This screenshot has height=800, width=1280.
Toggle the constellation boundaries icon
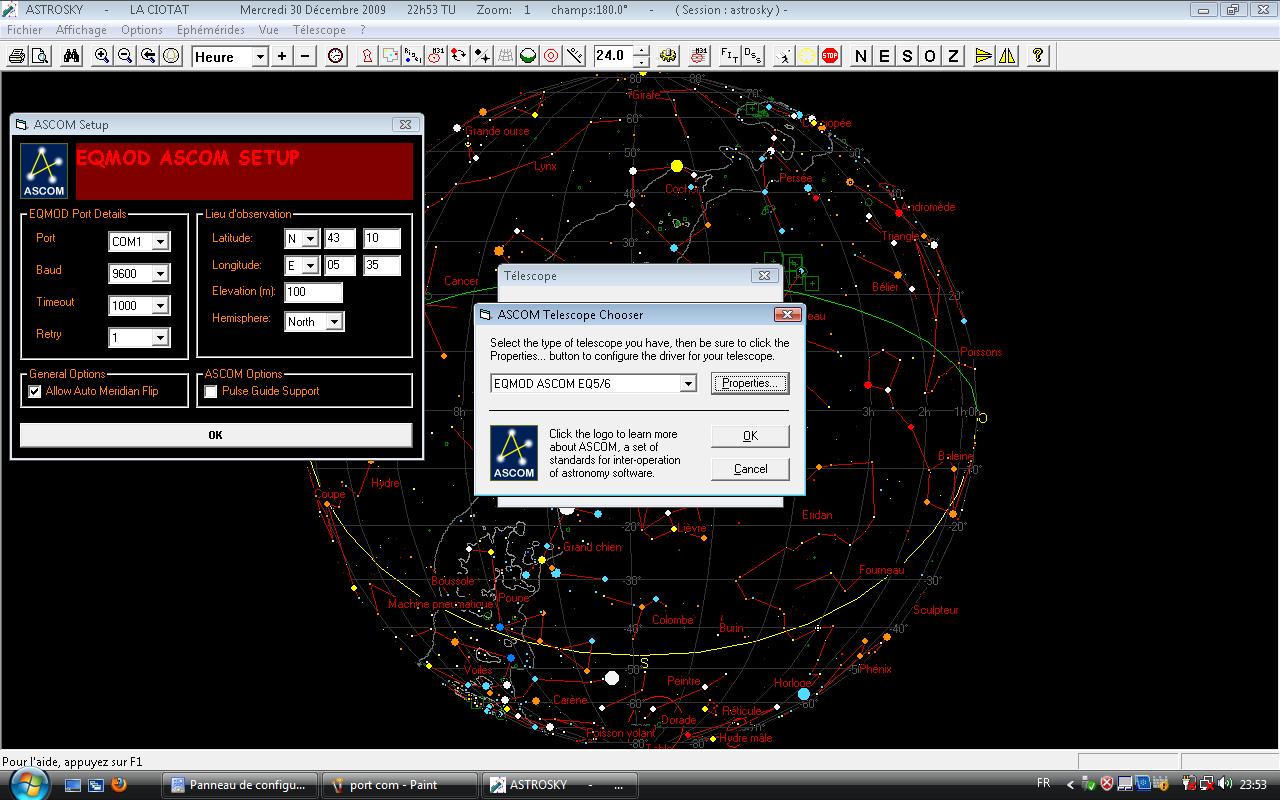pos(390,56)
